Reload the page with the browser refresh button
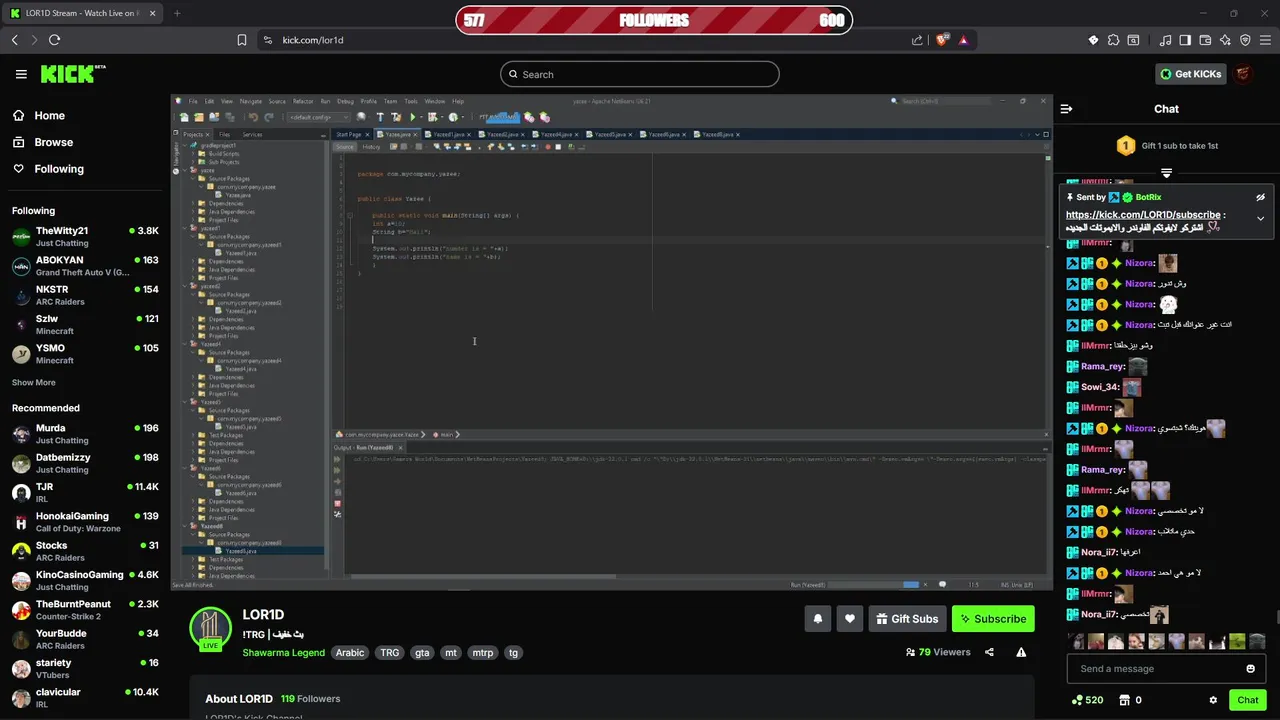The height and width of the screenshot is (720, 1280). (x=54, y=40)
